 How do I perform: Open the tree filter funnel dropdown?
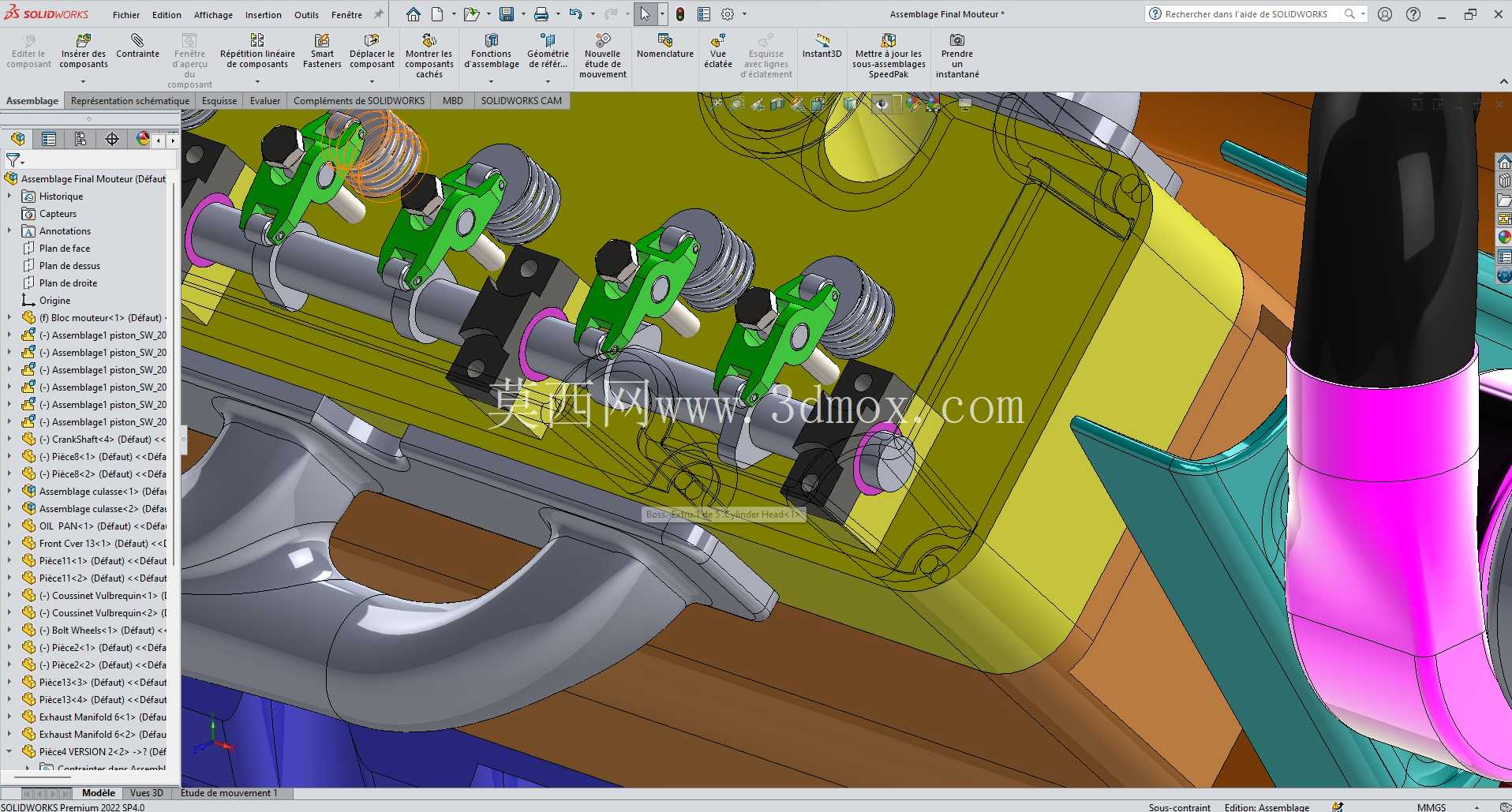click(x=15, y=160)
